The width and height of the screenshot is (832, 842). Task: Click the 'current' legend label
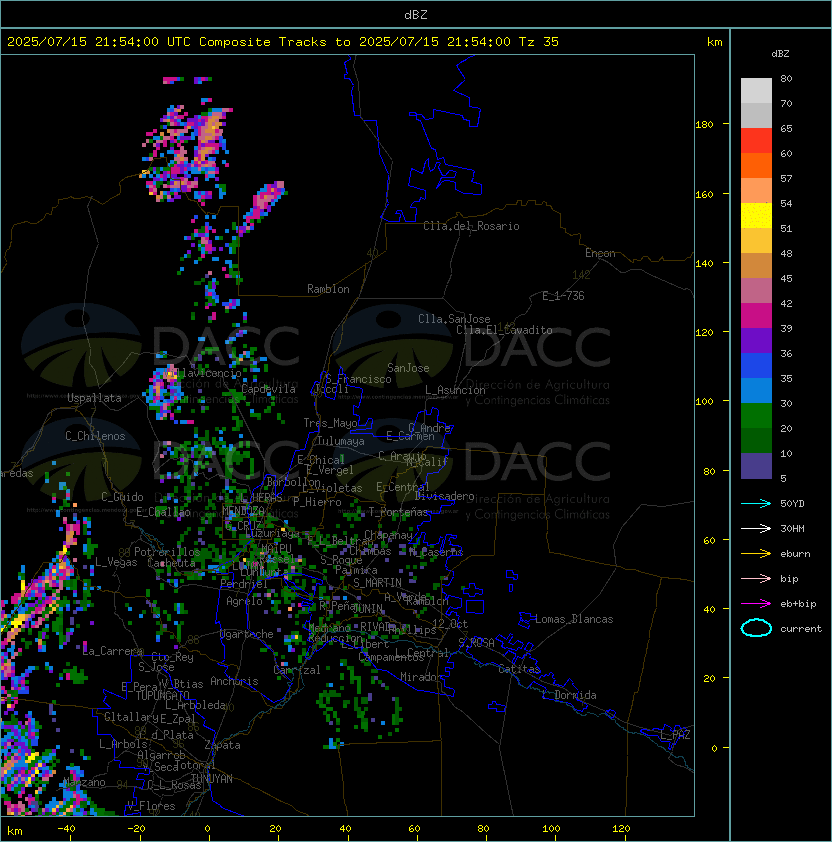pos(801,629)
